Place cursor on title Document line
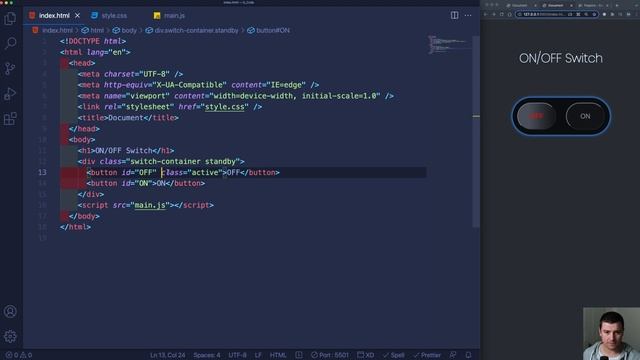 pyautogui.click(x=128, y=118)
